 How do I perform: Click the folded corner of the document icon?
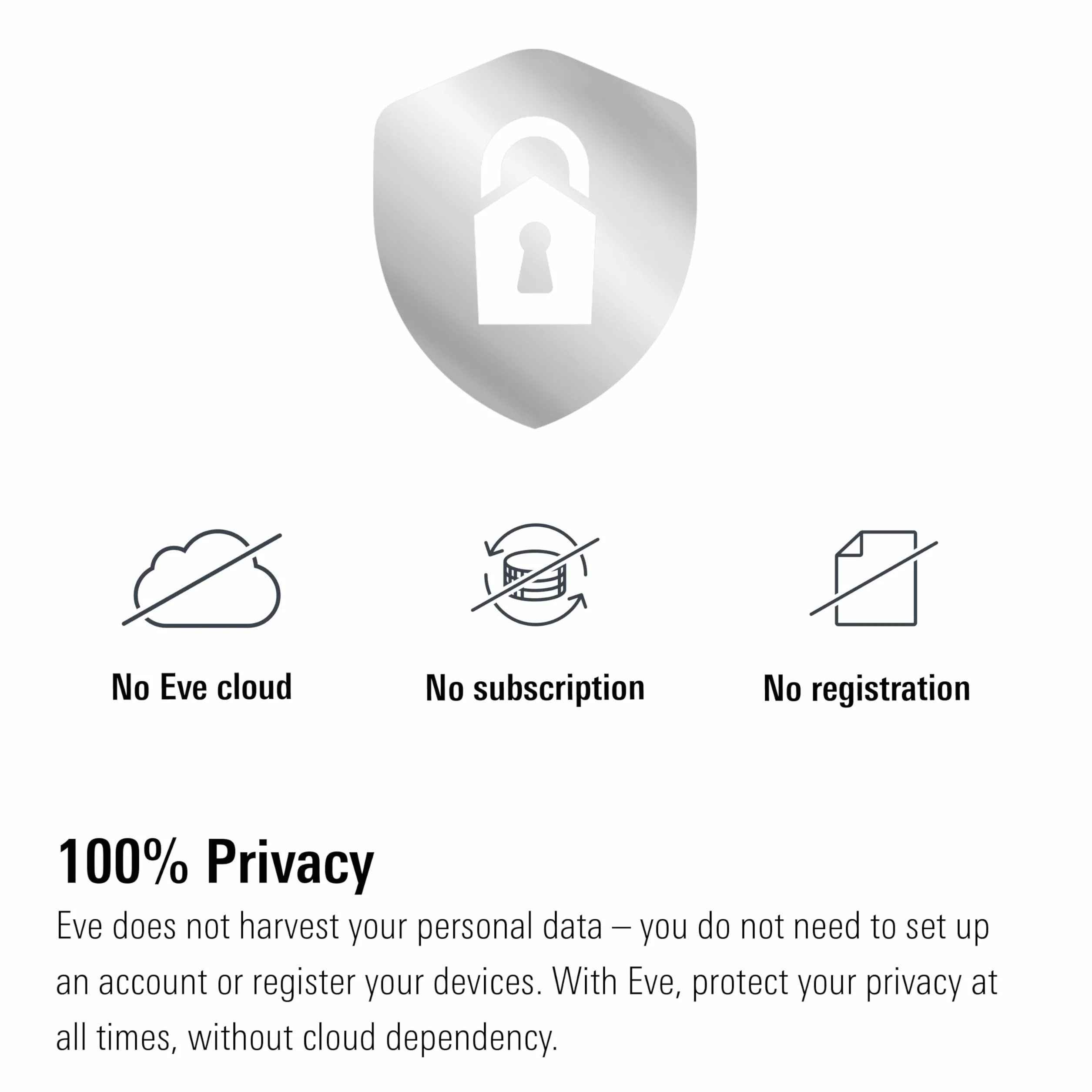coord(849,544)
